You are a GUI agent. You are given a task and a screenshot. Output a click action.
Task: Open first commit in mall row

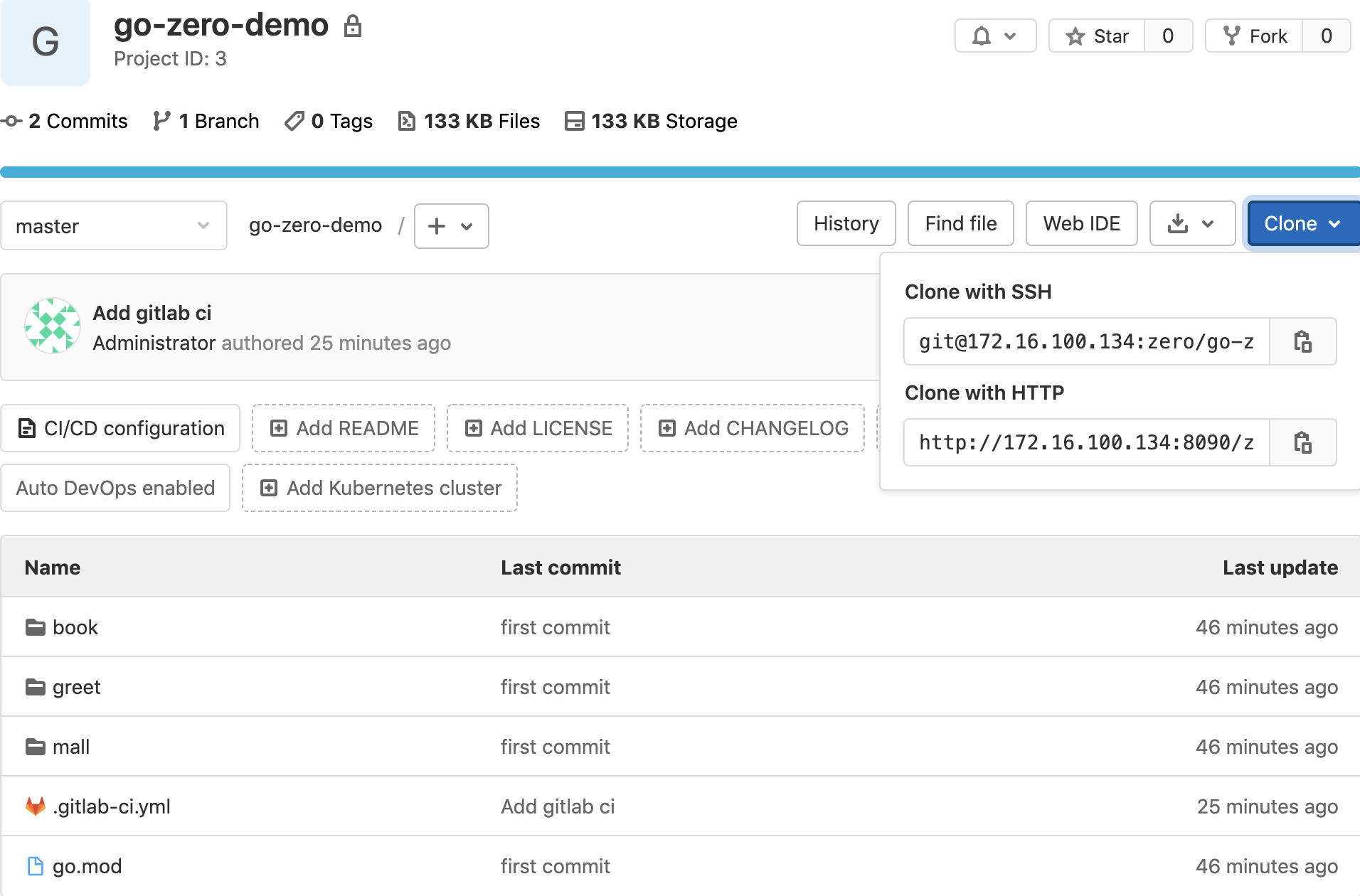pos(556,747)
